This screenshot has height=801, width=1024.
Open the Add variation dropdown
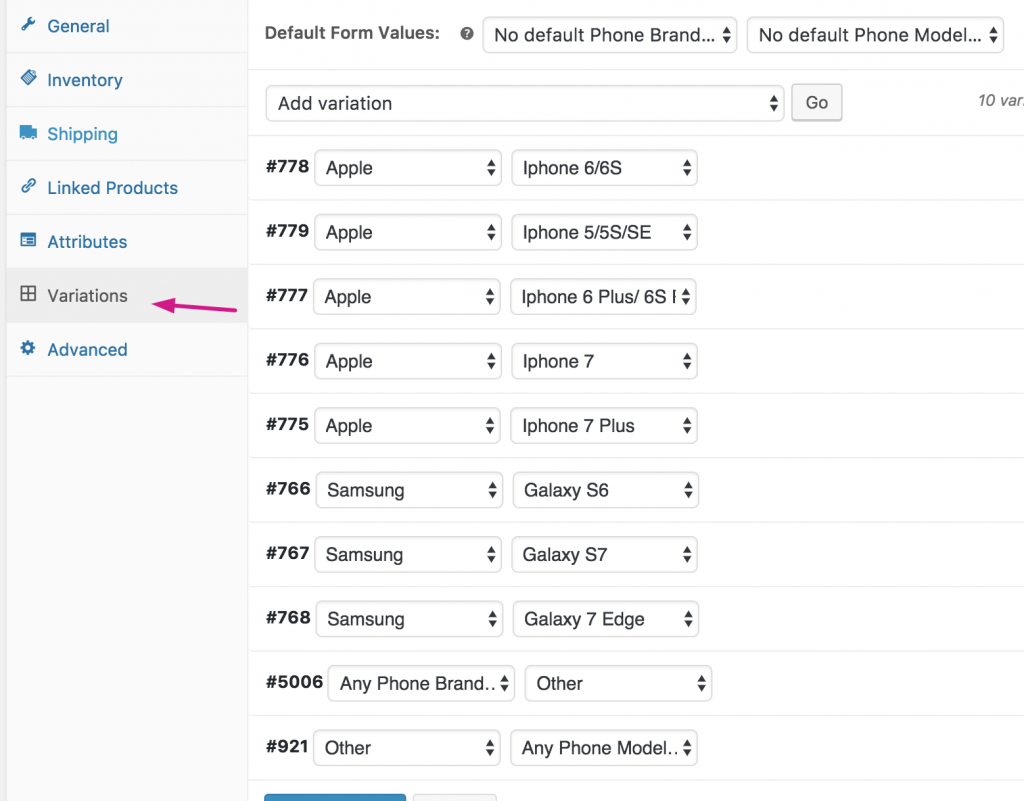pos(524,103)
